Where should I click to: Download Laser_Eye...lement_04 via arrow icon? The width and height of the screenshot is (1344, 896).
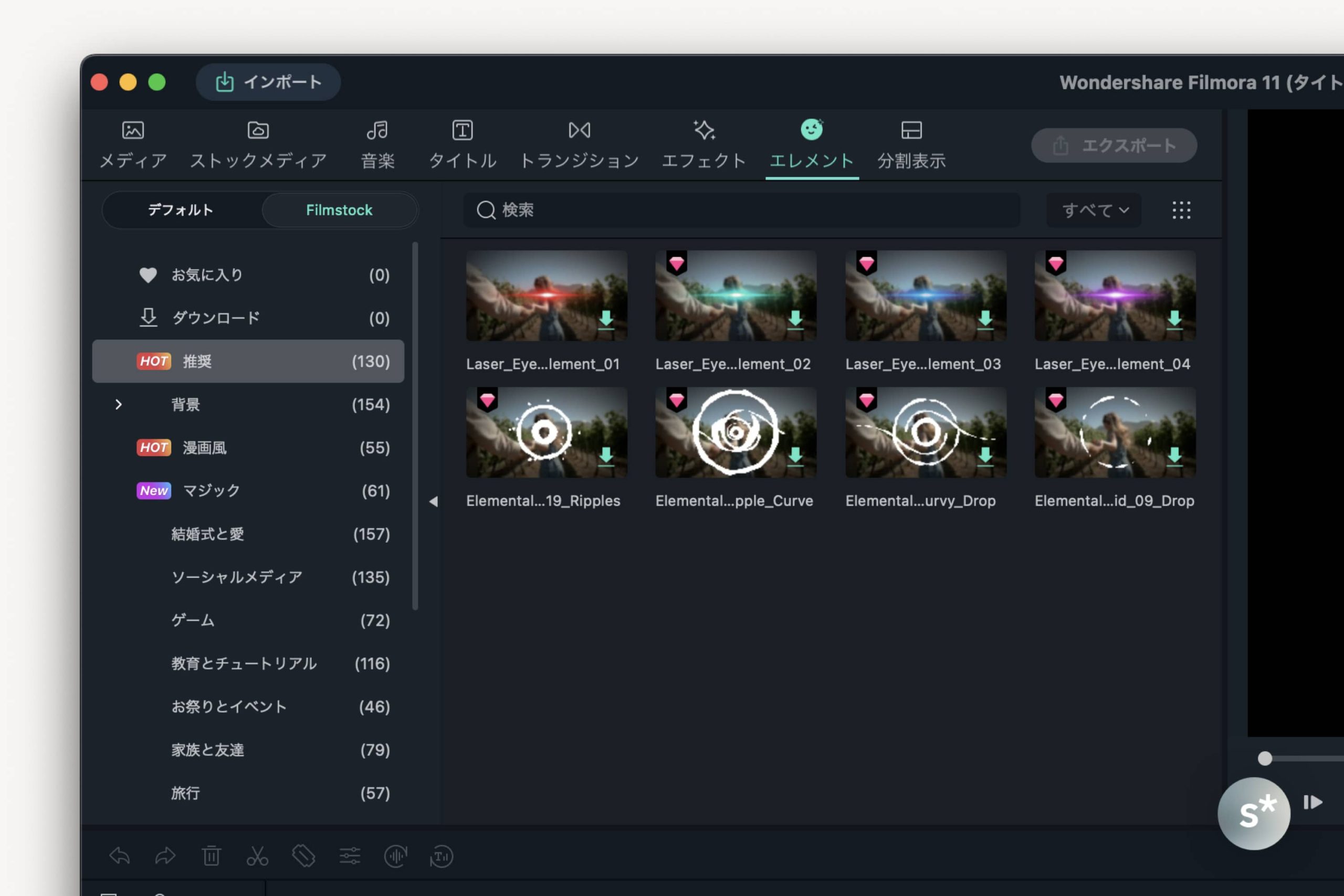(1174, 320)
